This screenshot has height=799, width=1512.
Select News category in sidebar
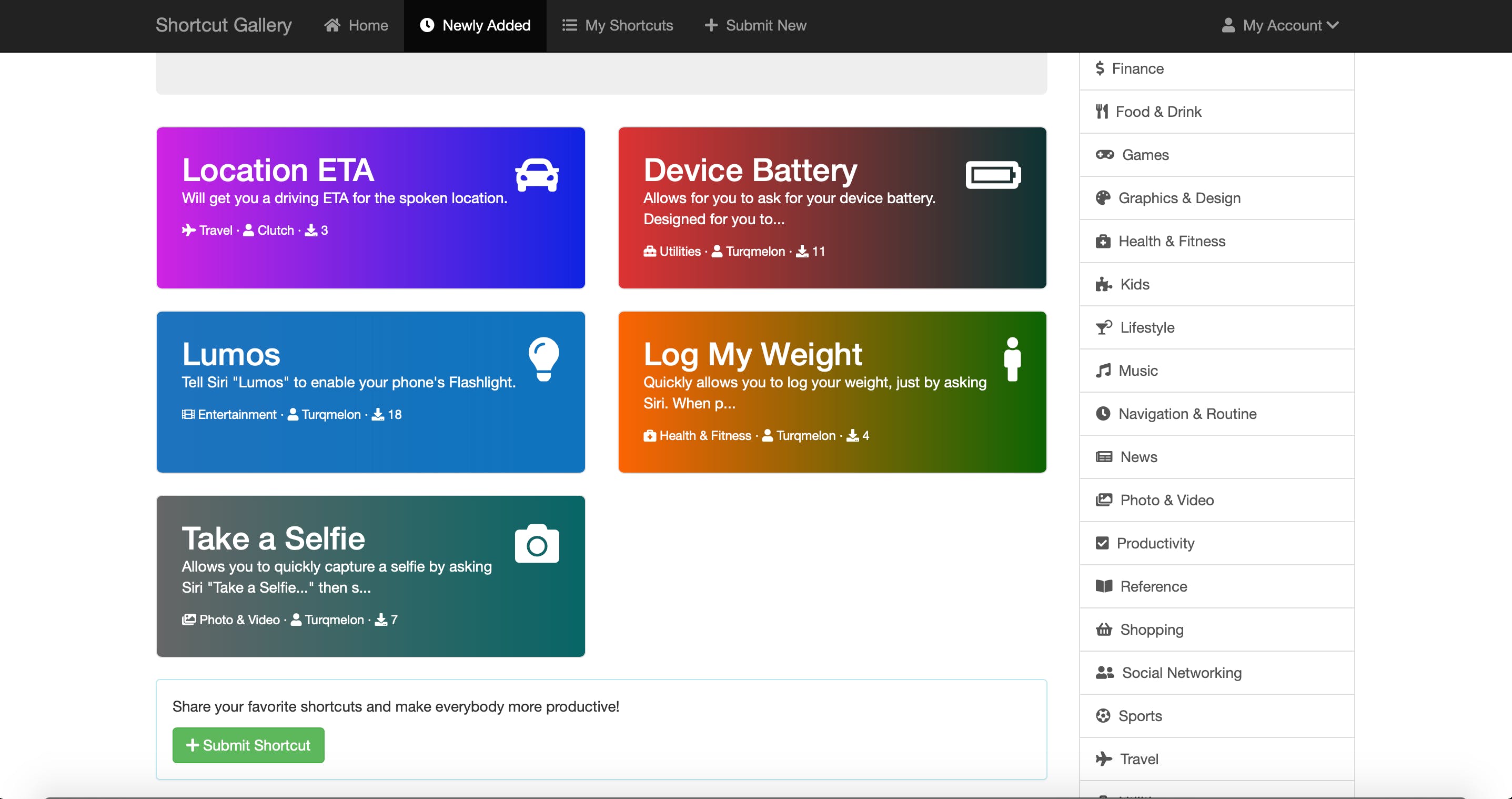point(1217,457)
